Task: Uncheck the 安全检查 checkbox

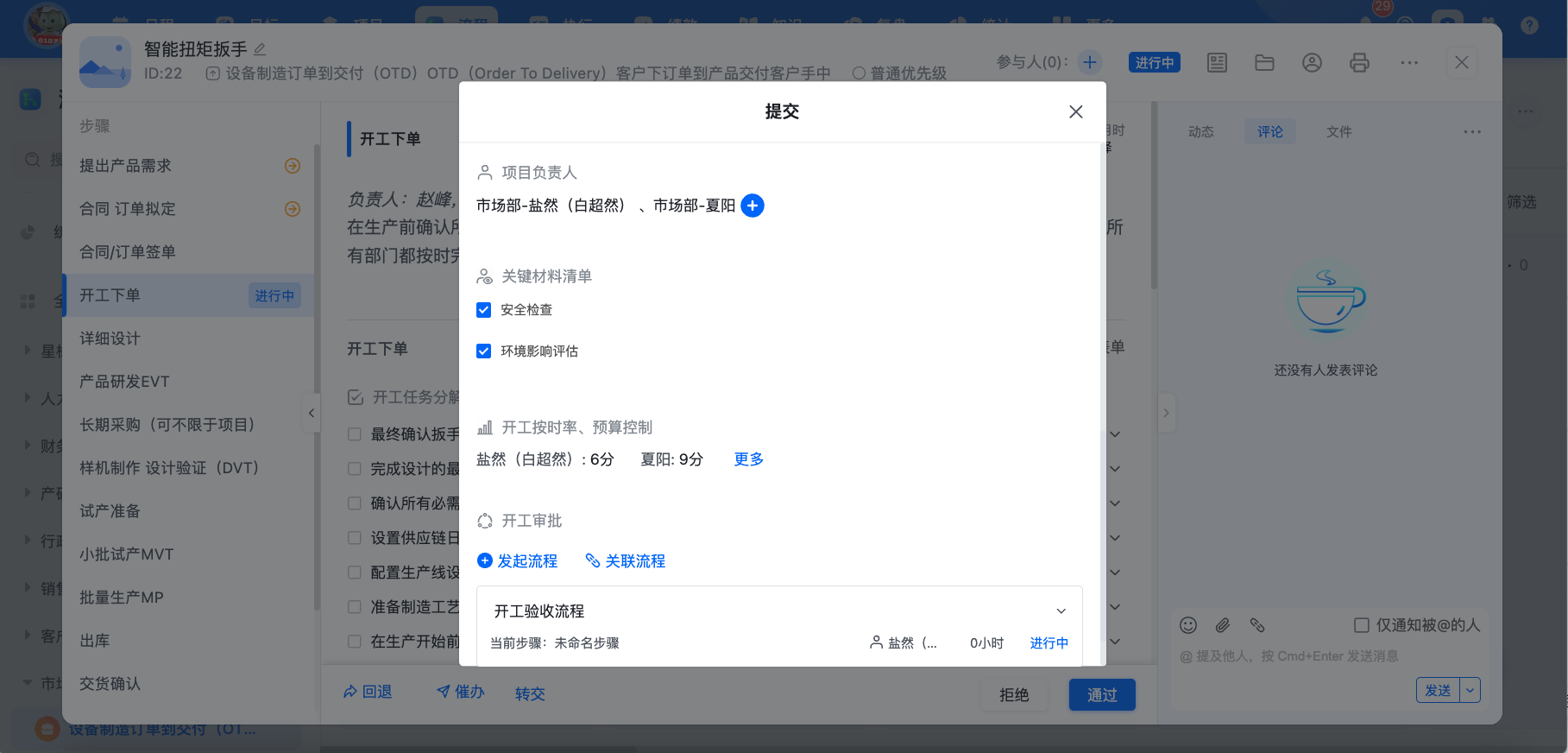Action: (x=484, y=310)
